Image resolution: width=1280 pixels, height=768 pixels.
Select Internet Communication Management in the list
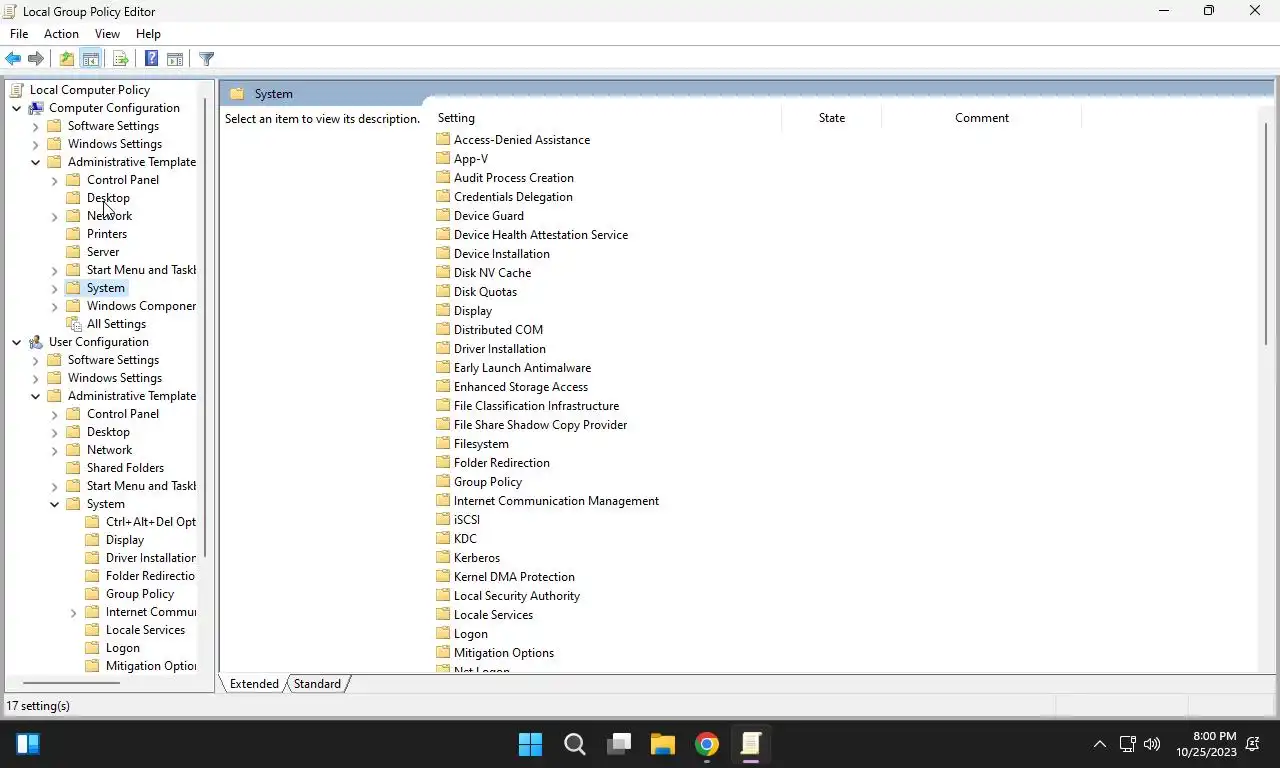(x=556, y=501)
